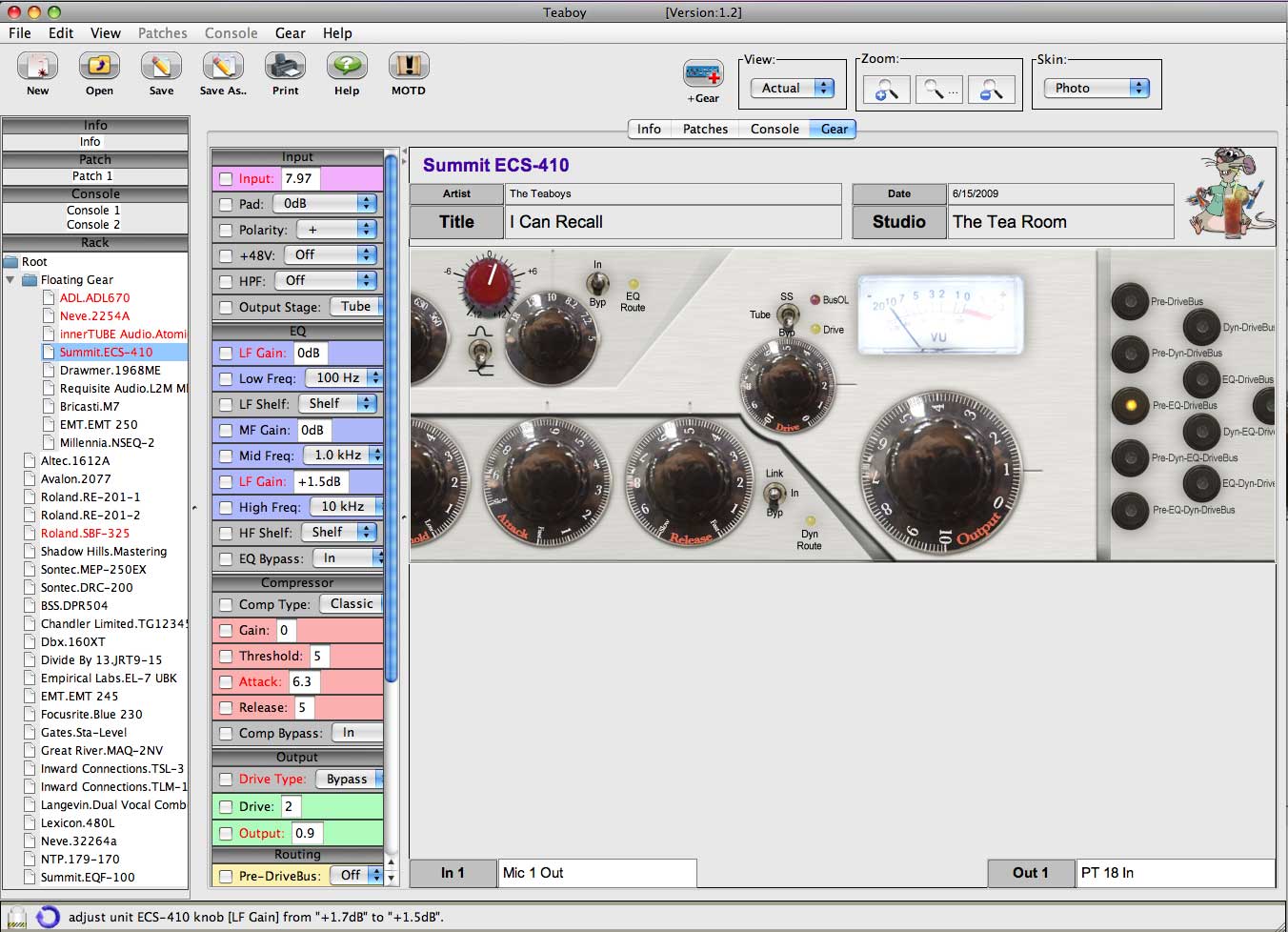This screenshot has height=932, width=1288.
Task: Click the lit Pre-EQ-DriveBus routing jack
Action: coord(1130,405)
